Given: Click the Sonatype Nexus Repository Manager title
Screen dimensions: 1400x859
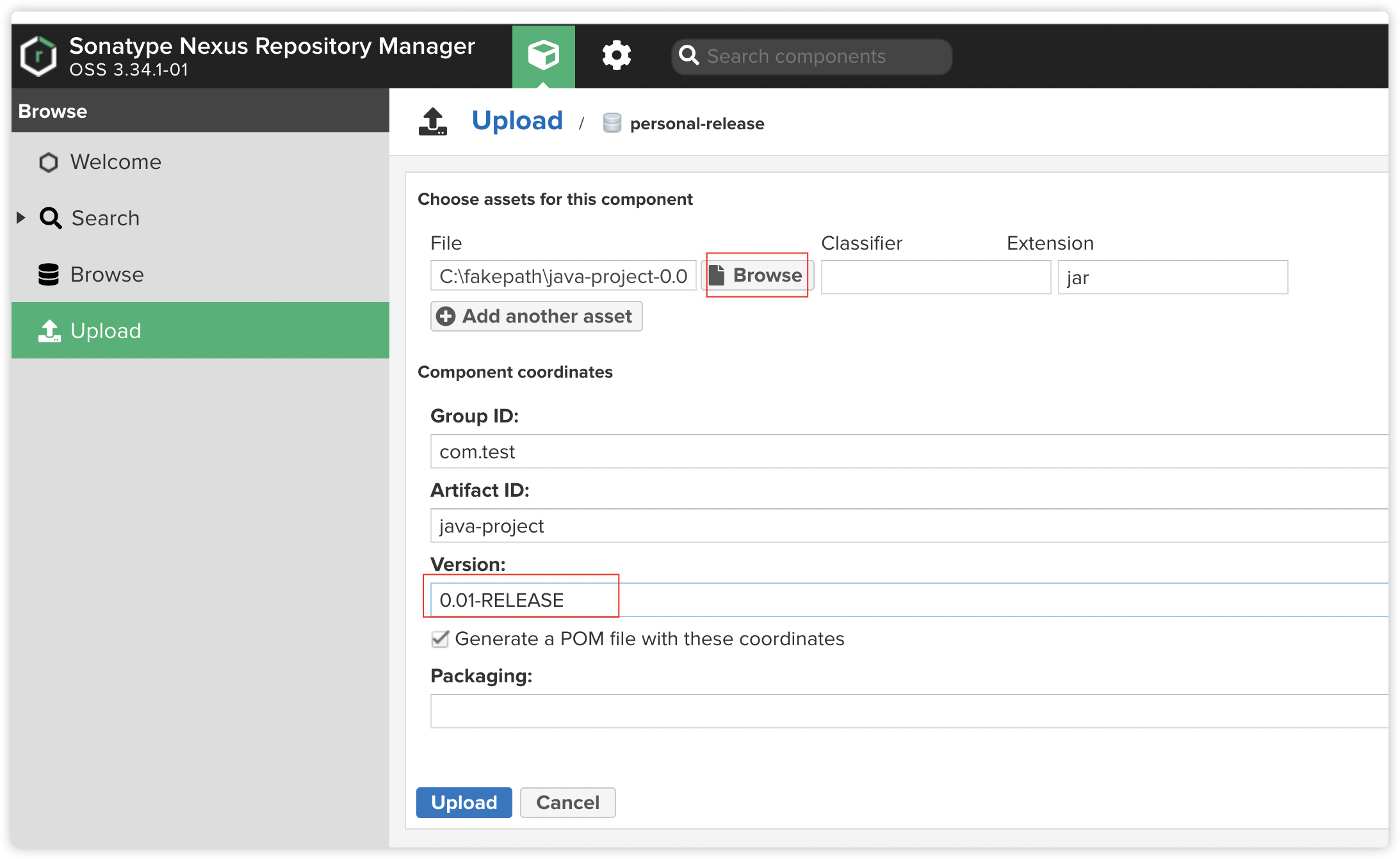Looking at the screenshot, I should point(272,46).
